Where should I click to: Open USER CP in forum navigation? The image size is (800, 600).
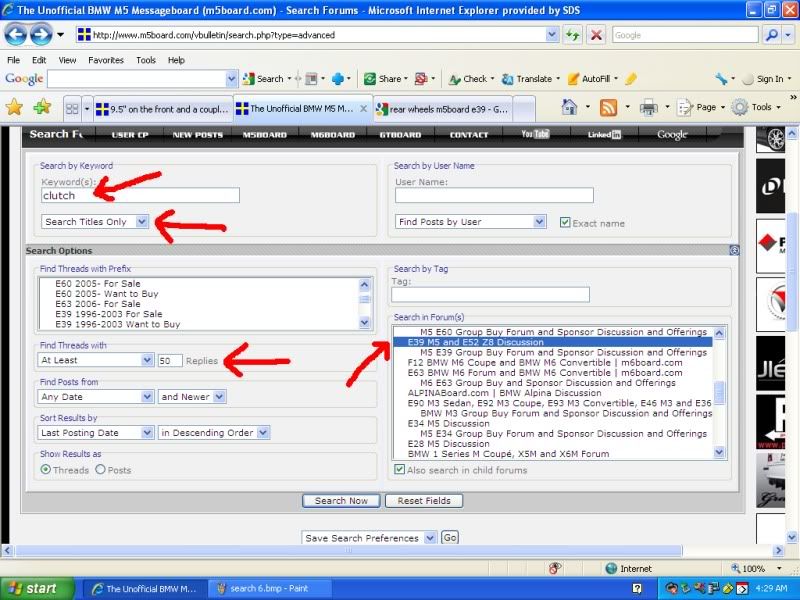(130, 135)
